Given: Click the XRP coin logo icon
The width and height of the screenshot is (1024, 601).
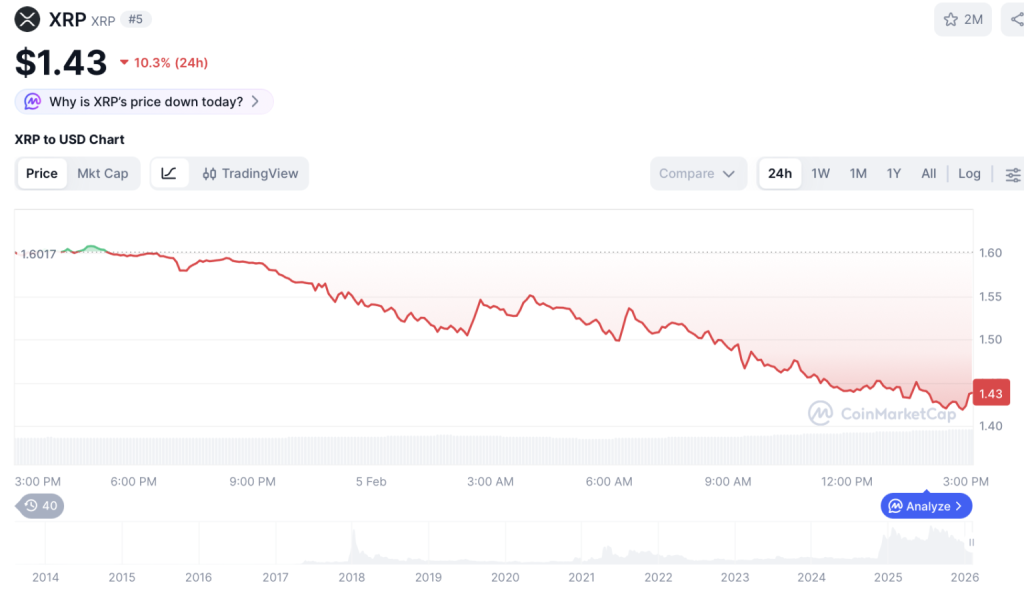Looking at the screenshot, I should [x=27, y=19].
